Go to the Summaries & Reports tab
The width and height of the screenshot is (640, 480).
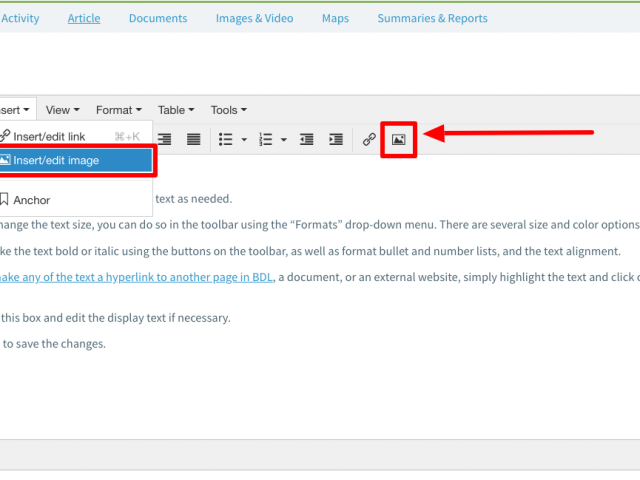(432, 18)
